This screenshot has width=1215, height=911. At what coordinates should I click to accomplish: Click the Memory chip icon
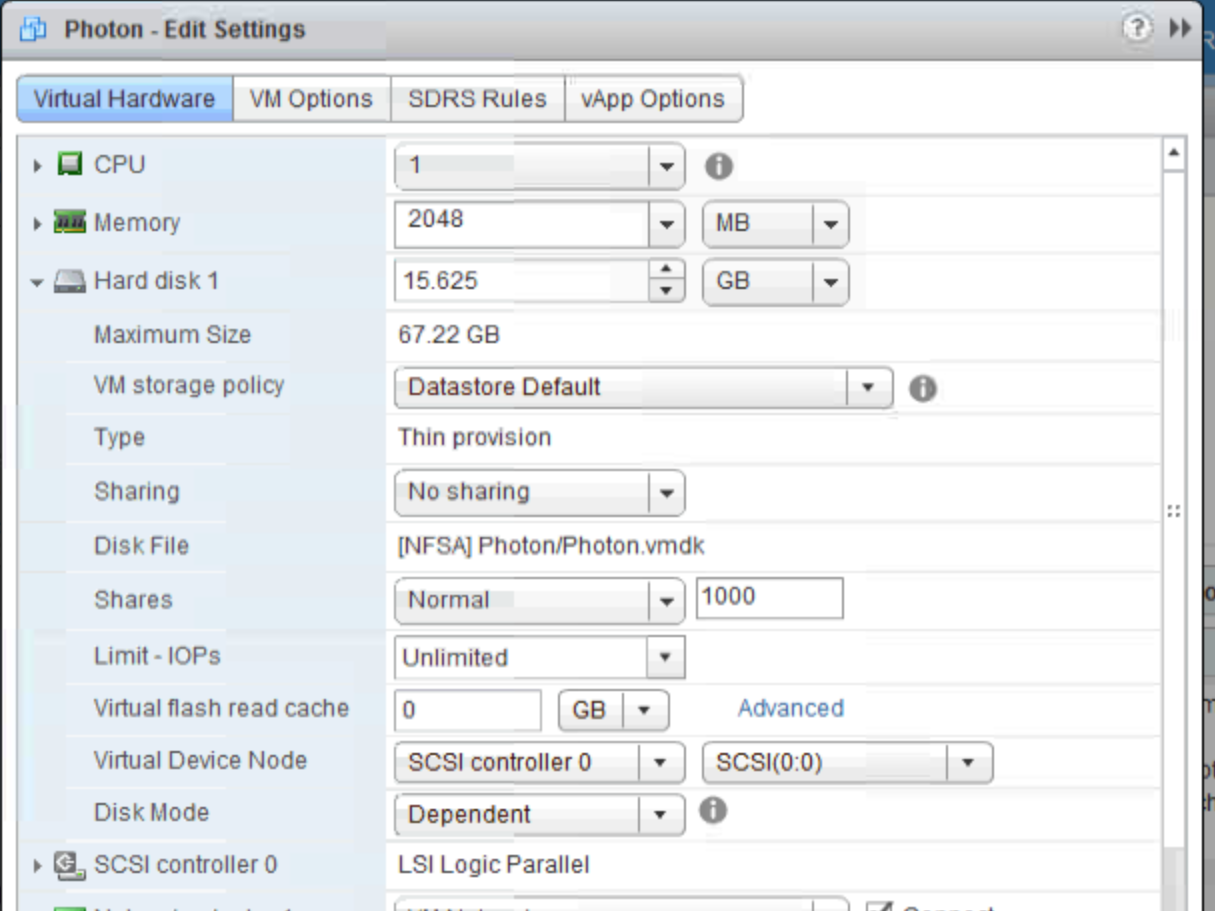69,223
